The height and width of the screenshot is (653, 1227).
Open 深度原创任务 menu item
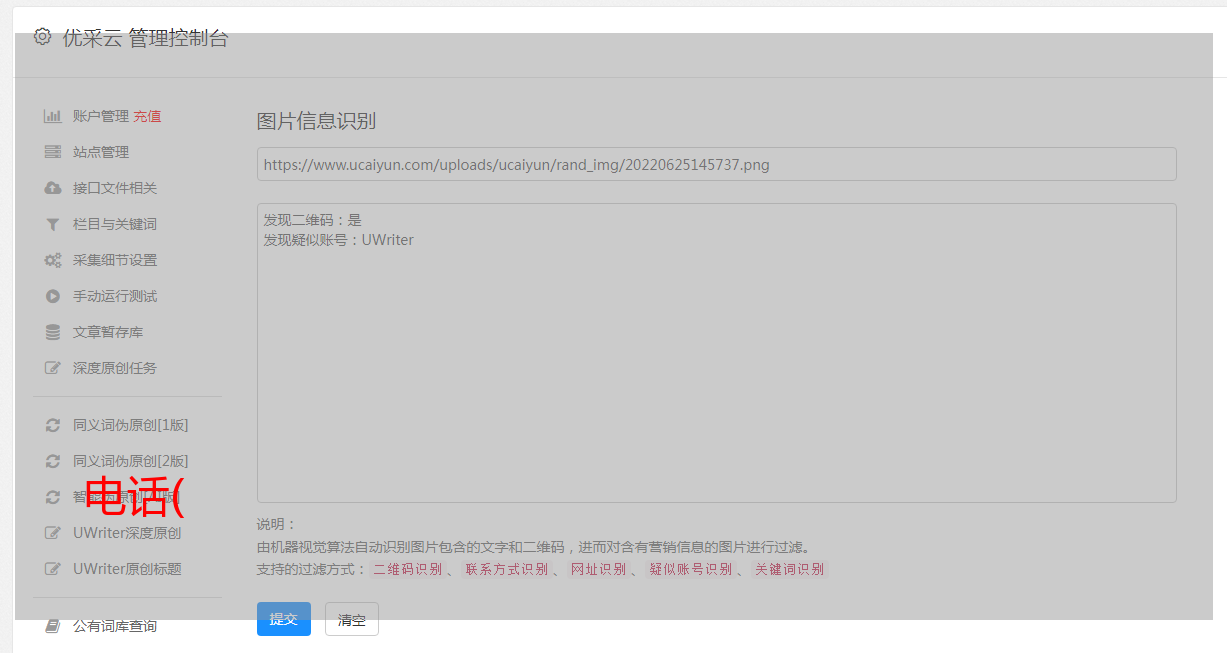tap(115, 368)
